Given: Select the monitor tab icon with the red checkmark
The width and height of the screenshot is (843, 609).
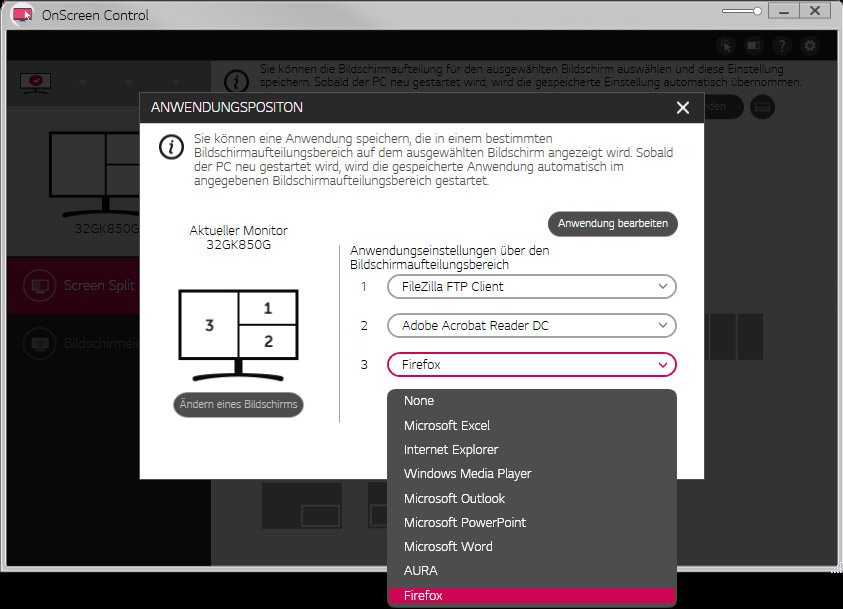Looking at the screenshot, I should [x=36, y=82].
